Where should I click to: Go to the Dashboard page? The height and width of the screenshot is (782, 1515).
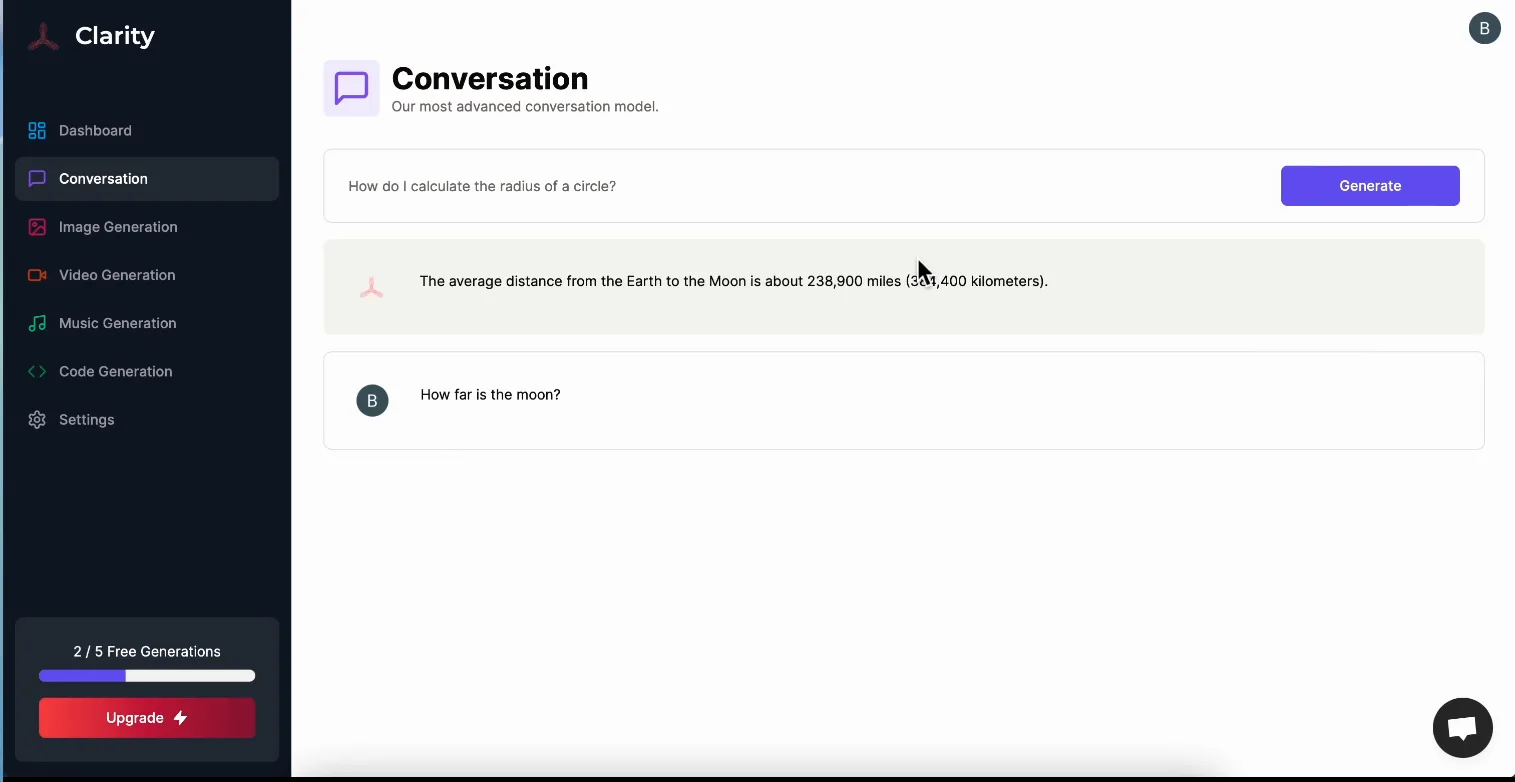tap(95, 131)
